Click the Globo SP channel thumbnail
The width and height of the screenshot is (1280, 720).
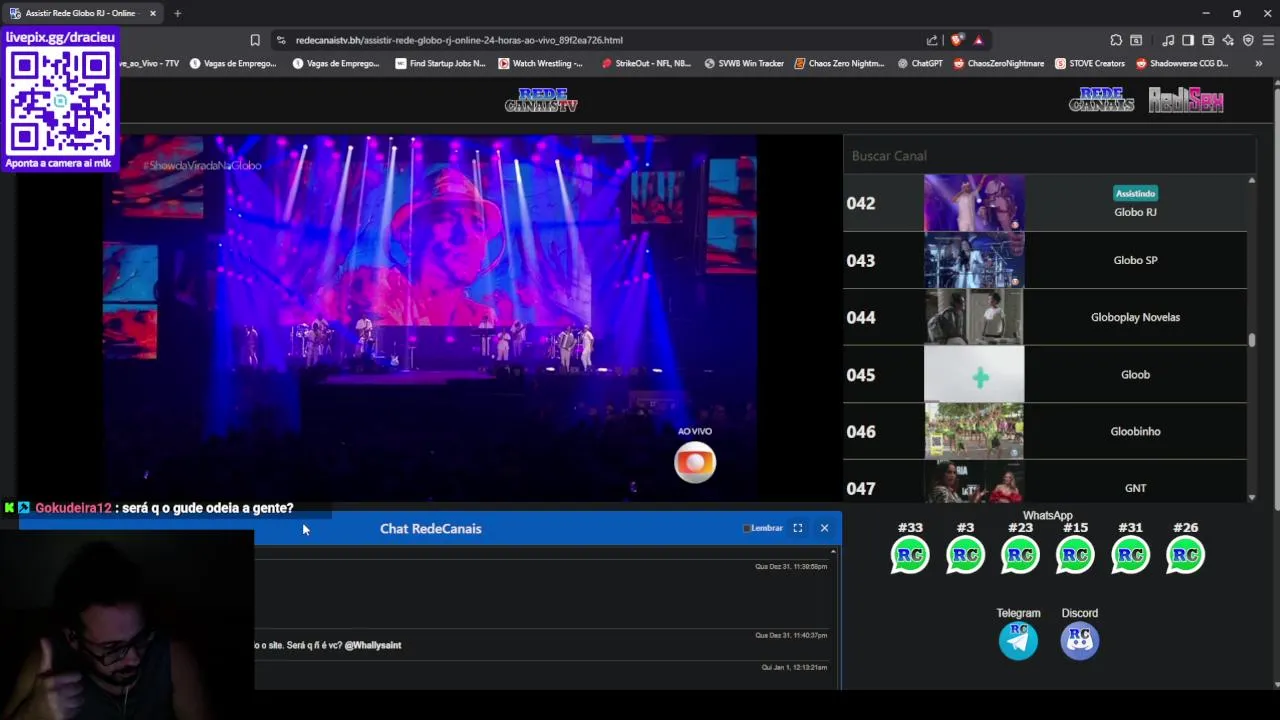974,260
